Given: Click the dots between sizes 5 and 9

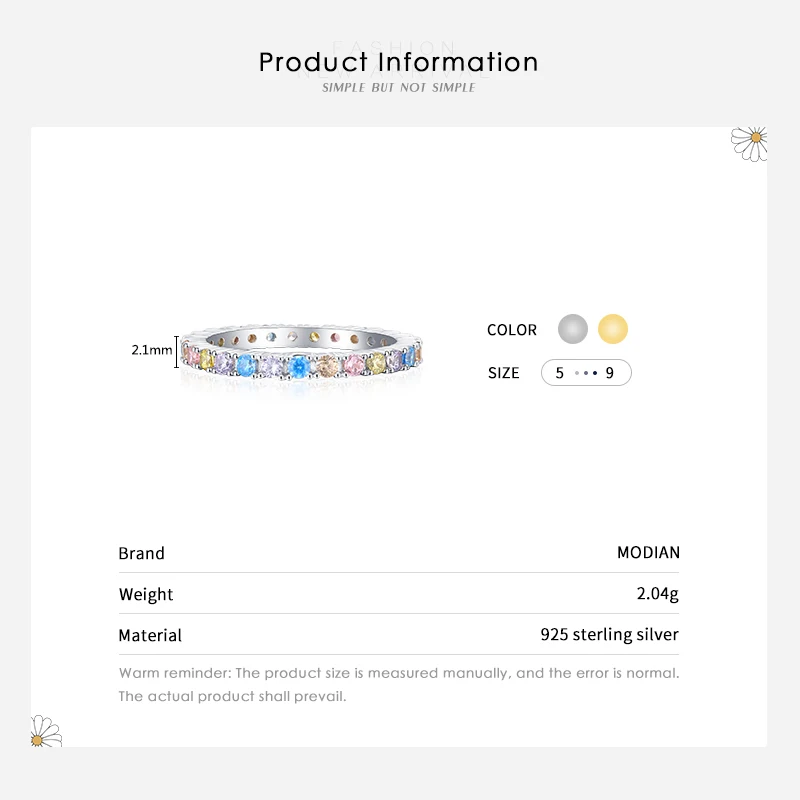Looking at the screenshot, I should coord(586,373).
